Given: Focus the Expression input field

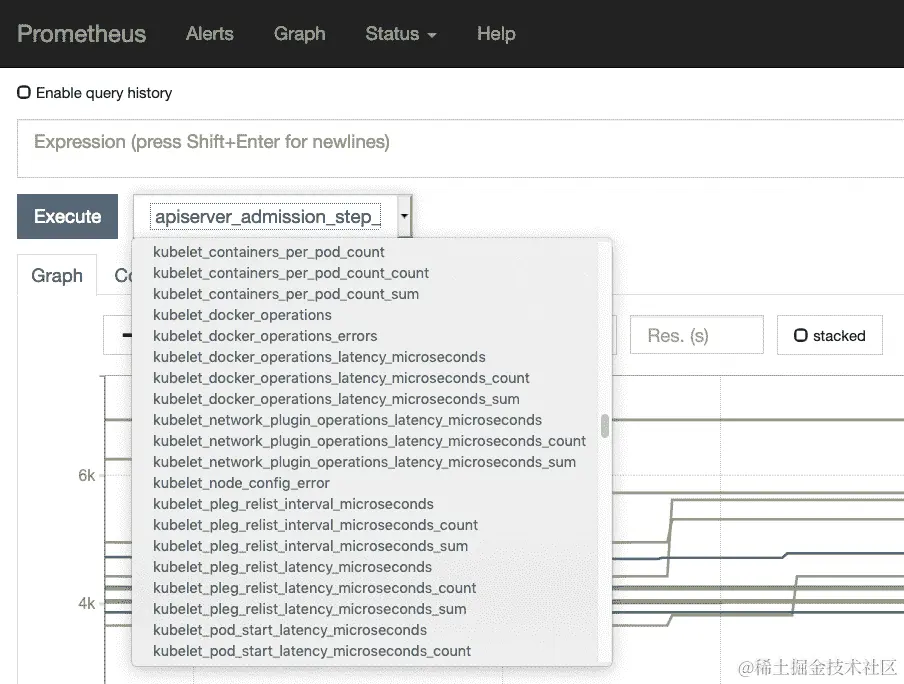Looking at the screenshot, I should pyautogui.click(x=460, y=148).
